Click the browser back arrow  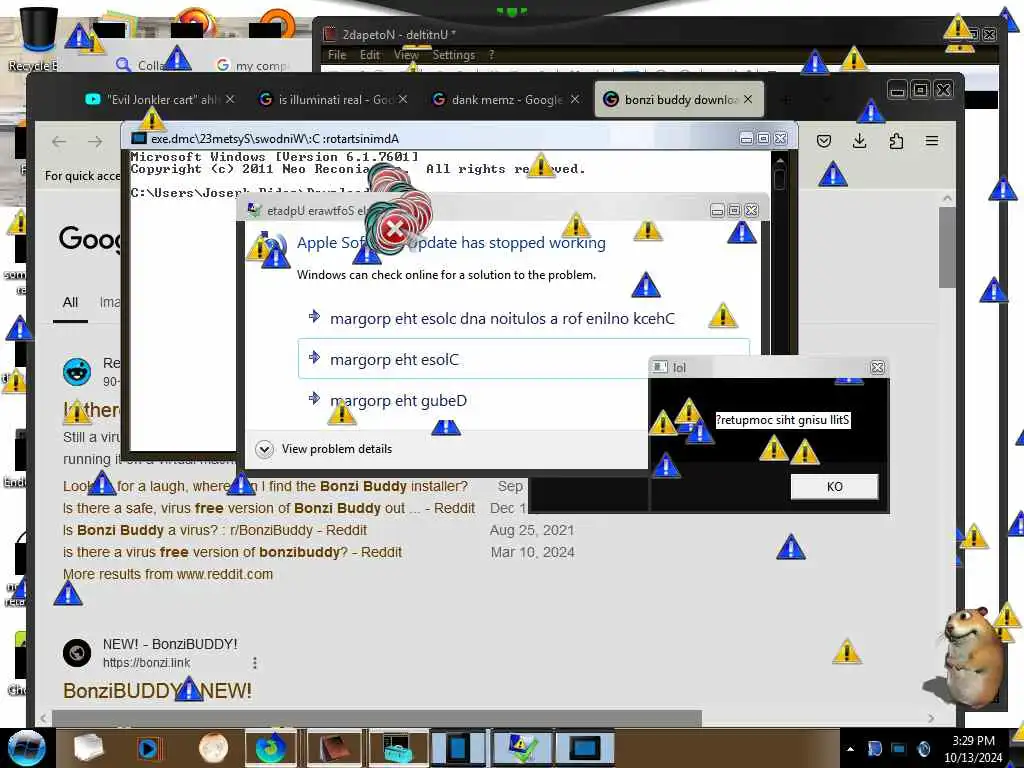coord(59,142)
